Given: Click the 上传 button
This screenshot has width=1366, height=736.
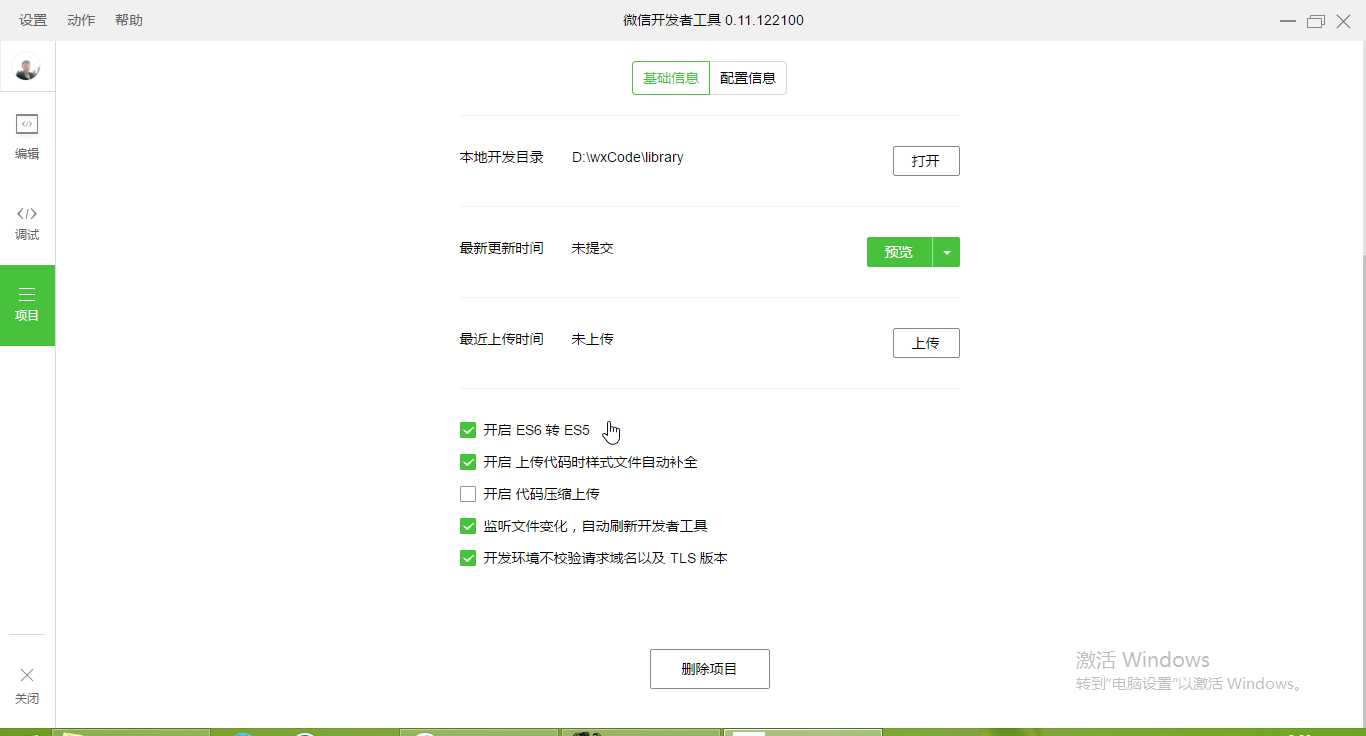Looking at the screenshot, I should point(926,343).
